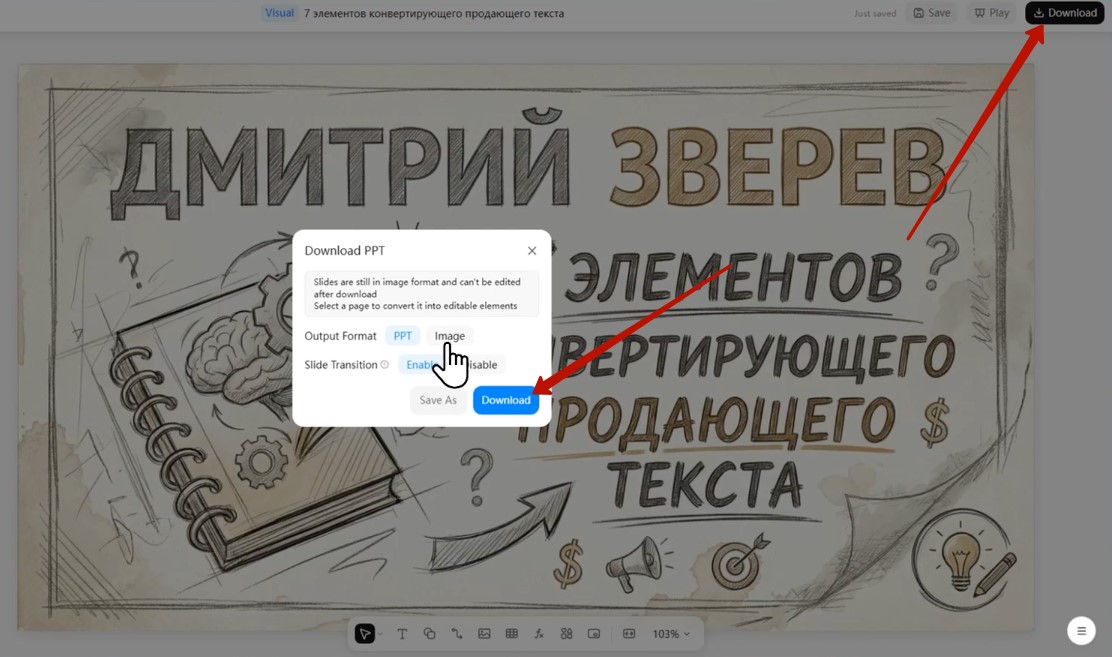
Task: Expand the pointer tool dropdown arrow
Action: click(380, 634)
